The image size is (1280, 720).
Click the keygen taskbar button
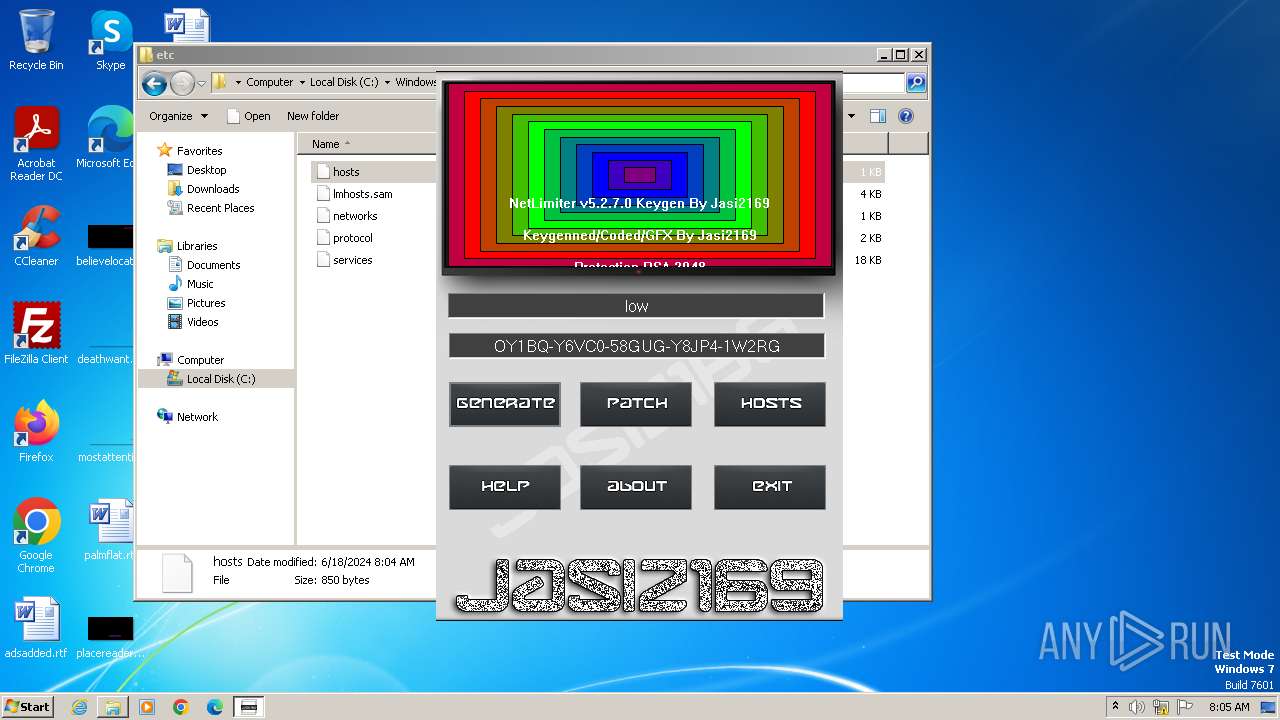tap(249, 707)
